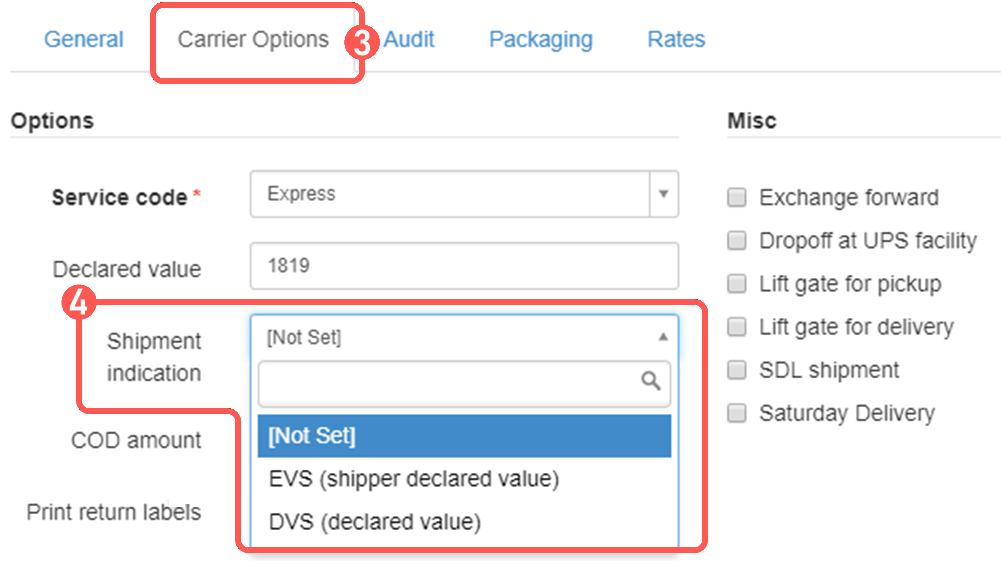Screen dimensions: 1001x561
Task: Click the Print return labels label
Action: click(114, 512)
